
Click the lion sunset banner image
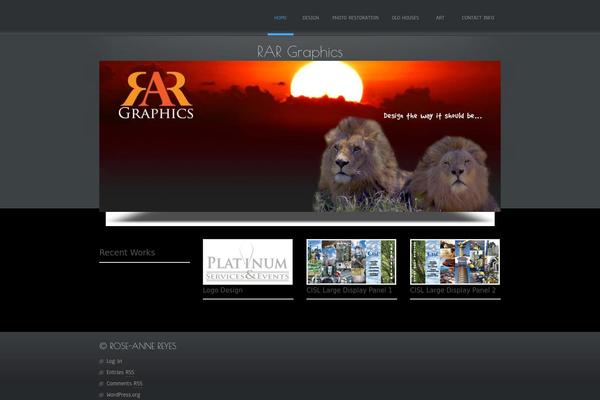tap(300, 136)
